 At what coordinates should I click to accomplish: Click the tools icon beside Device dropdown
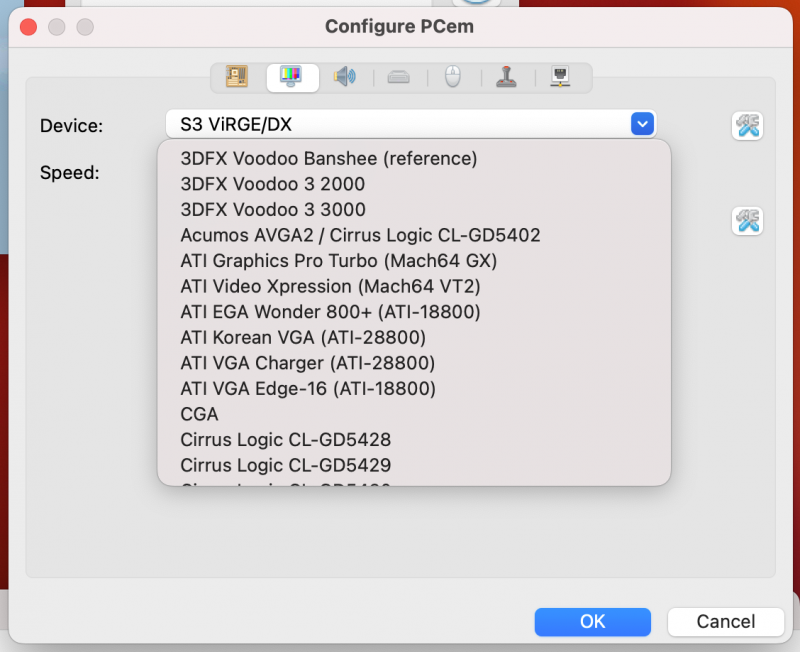(x=748, y=125)
